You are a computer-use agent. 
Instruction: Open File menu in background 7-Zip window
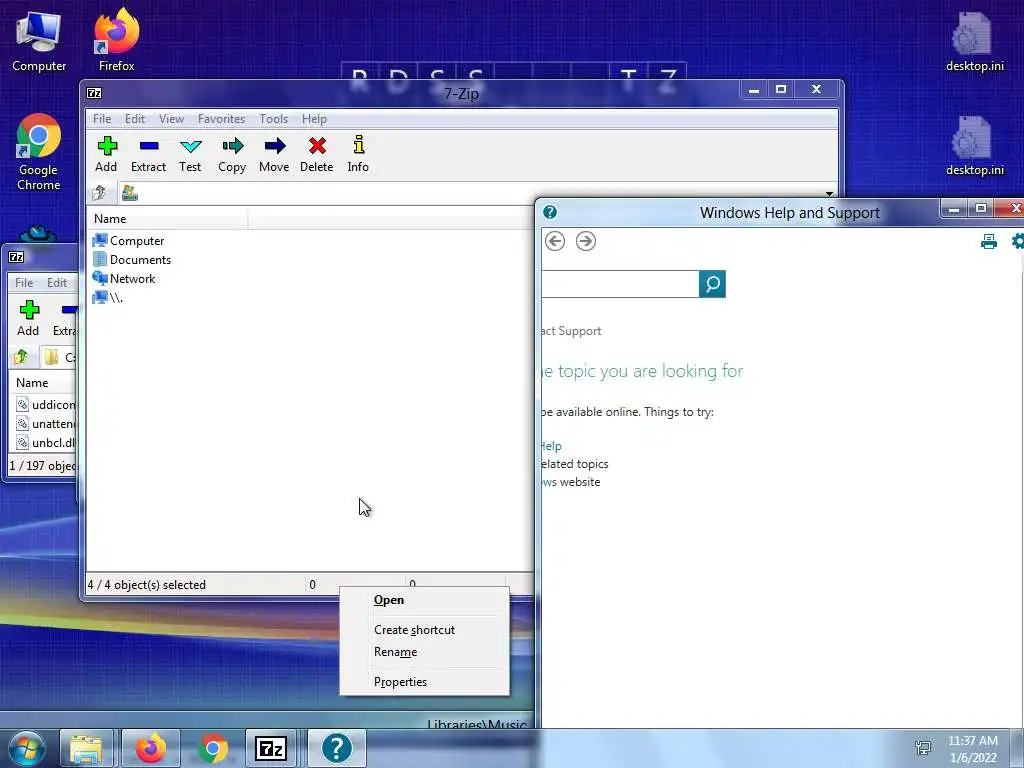pyautogui.click(x=24, y=283)
